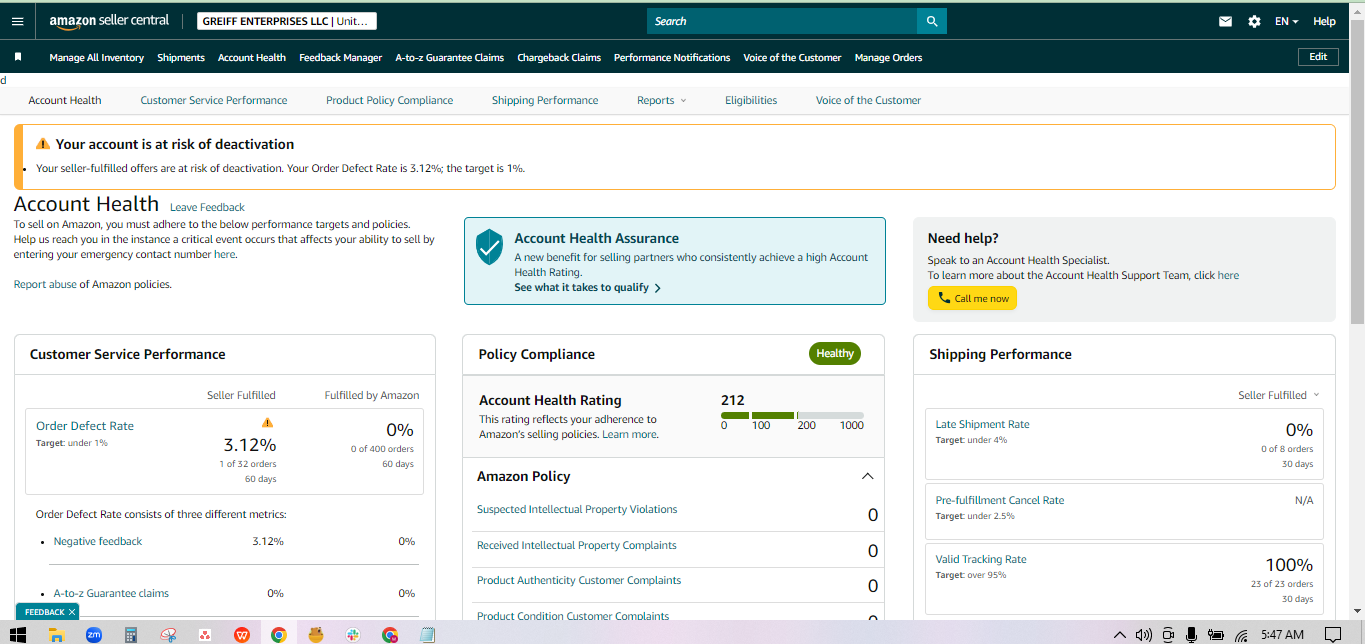This screenshot has width=1365, height=644.
Task: Open Shipments in the favorites bar
Action: tap(181, 57)
